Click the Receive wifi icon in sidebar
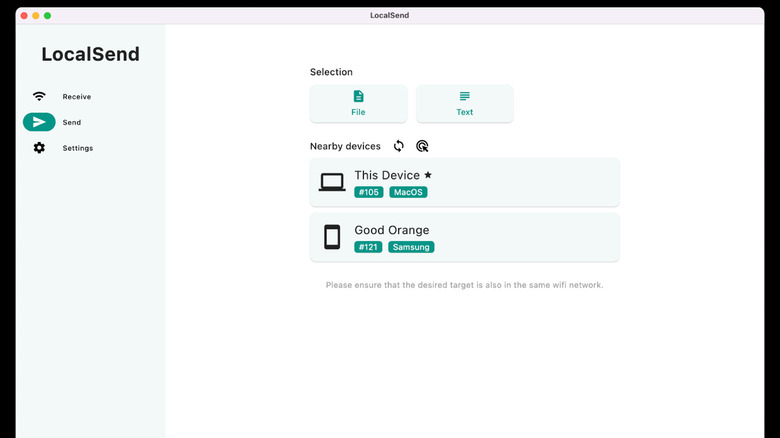780x438 pixels. pos(39,97)
